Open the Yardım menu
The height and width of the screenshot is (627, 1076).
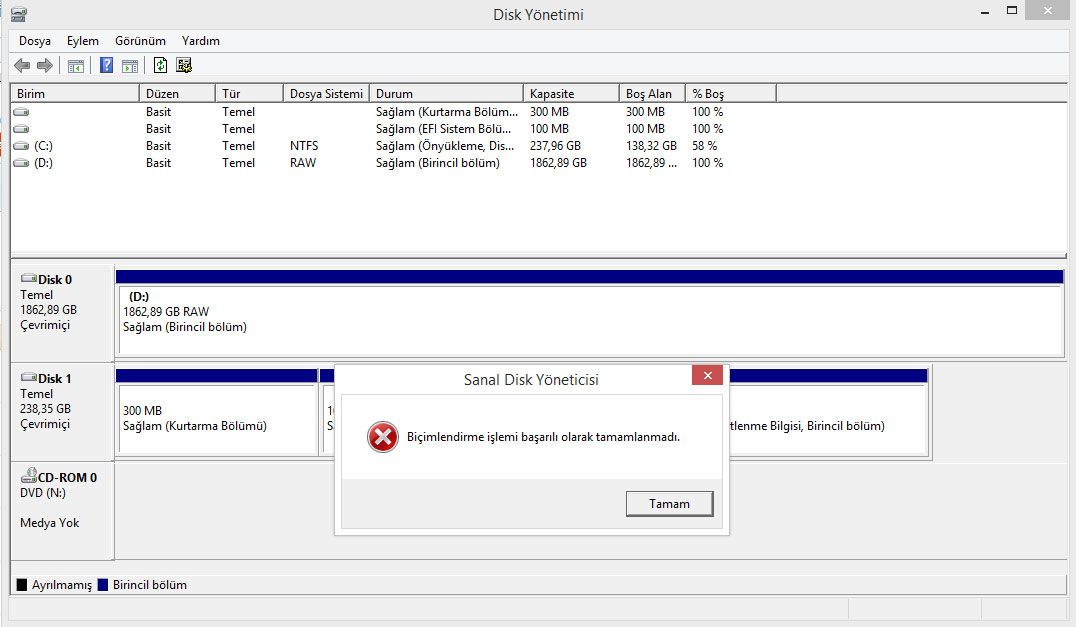[200, 41]
